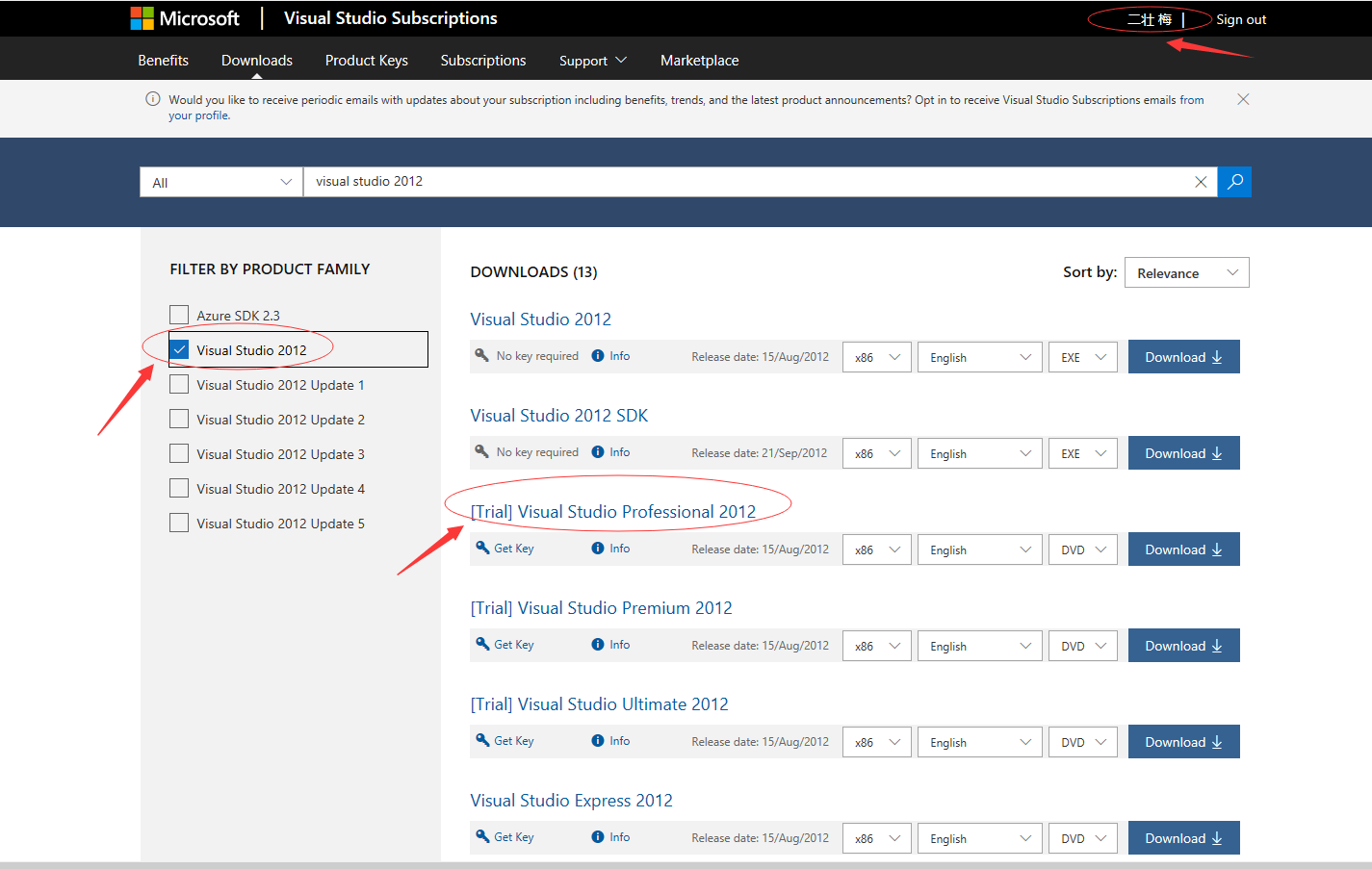Viewport: 1372px width, 869px height.
Task: Open the Sort by Relevance dropdown
Action: coord(1186,272)
